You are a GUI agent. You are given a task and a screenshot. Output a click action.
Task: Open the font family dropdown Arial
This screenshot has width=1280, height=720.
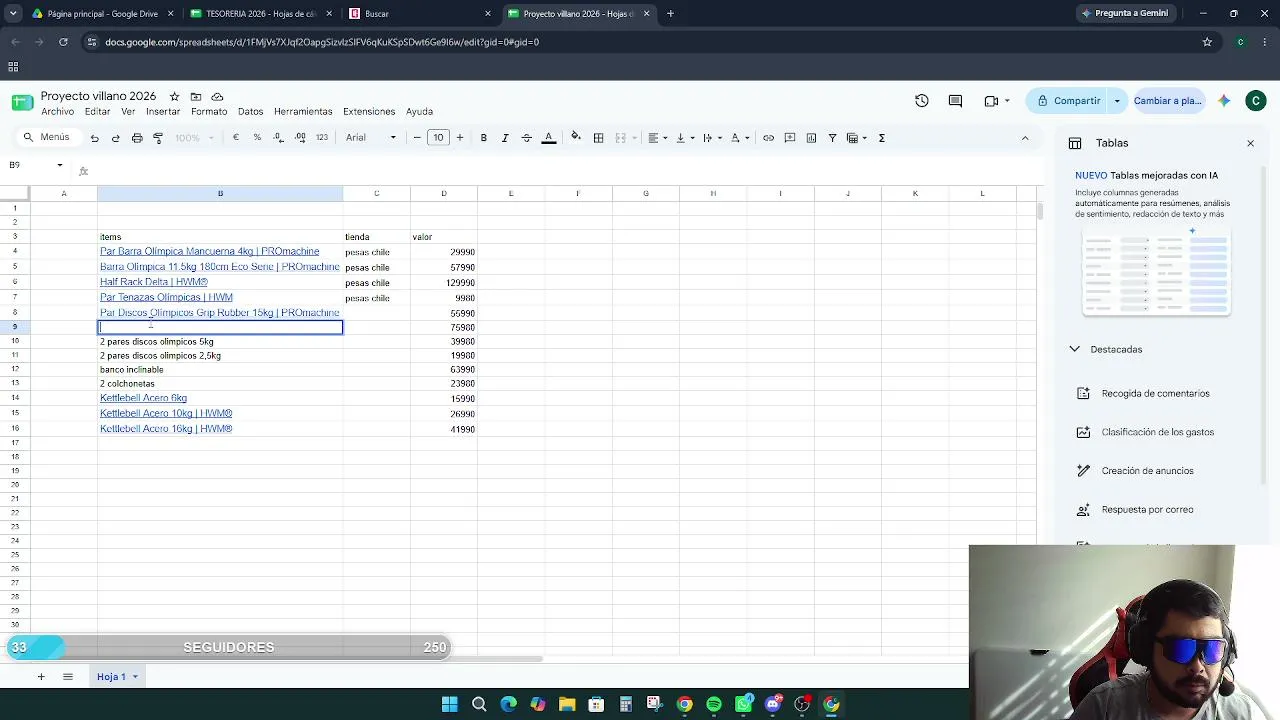pyautogui.click(x=371, y=138)
